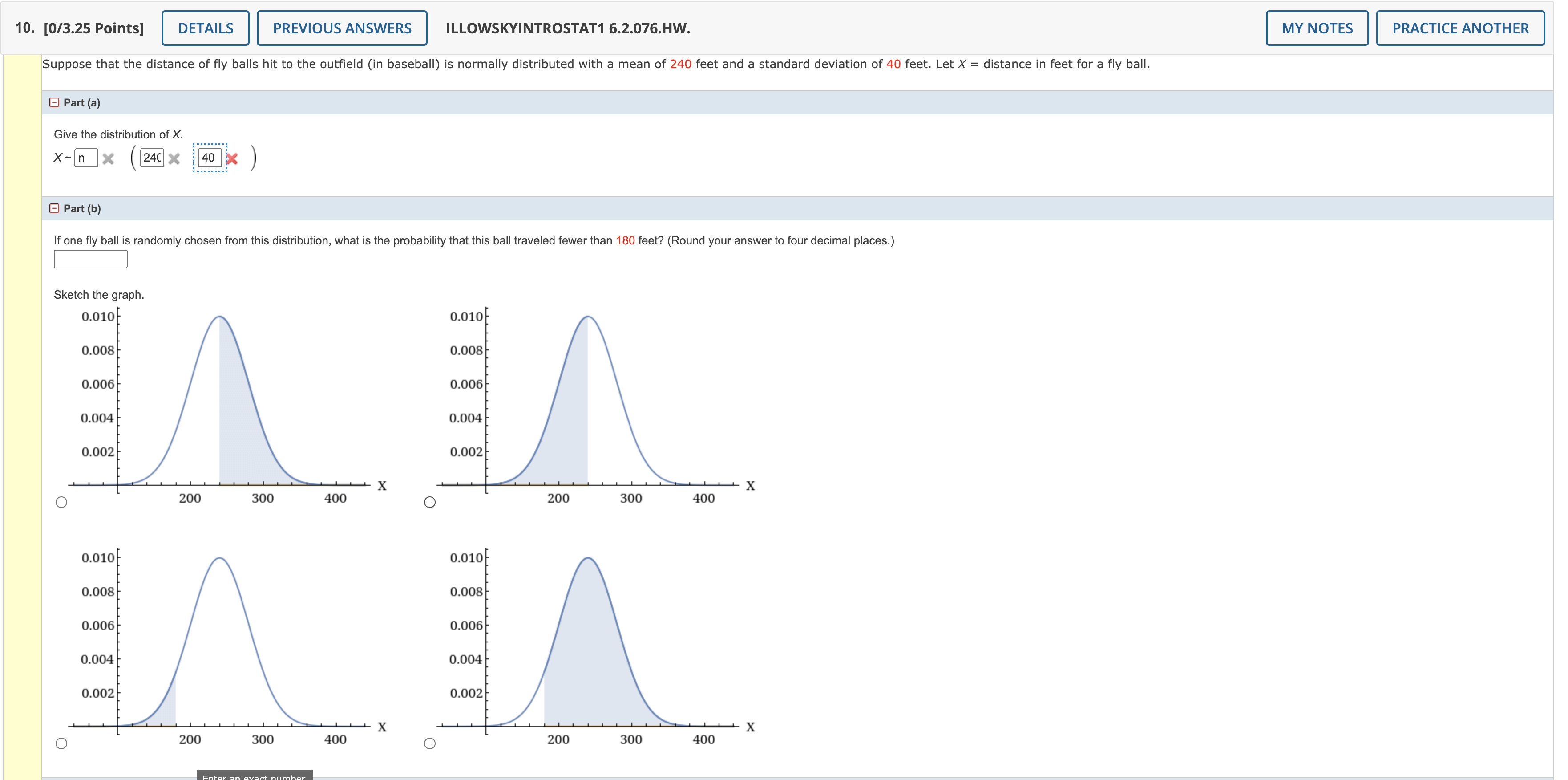
Task: Select graph shaded left of mean
Action: point(430,502)
